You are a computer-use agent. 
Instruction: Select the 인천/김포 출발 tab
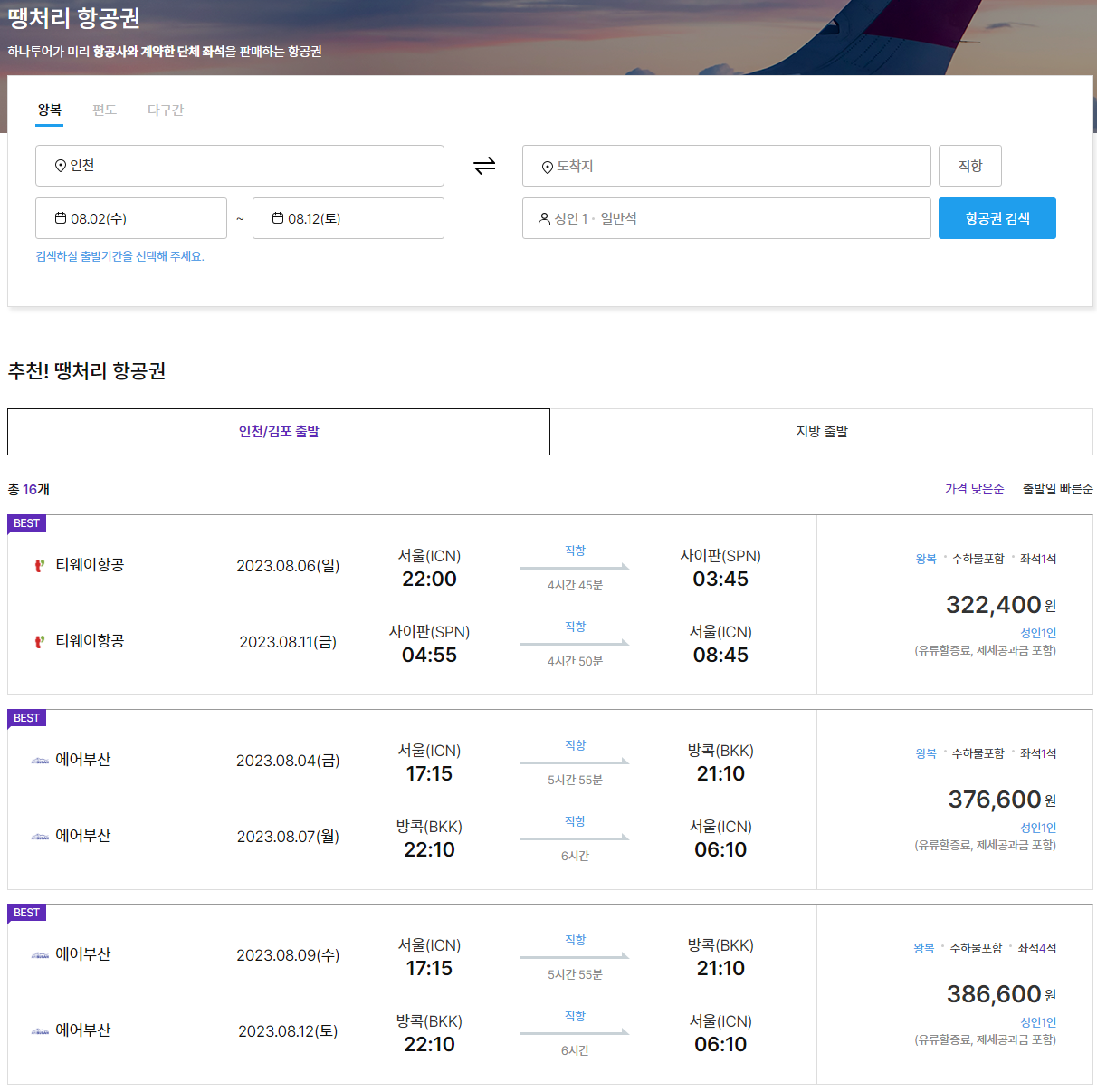[279, 432]
